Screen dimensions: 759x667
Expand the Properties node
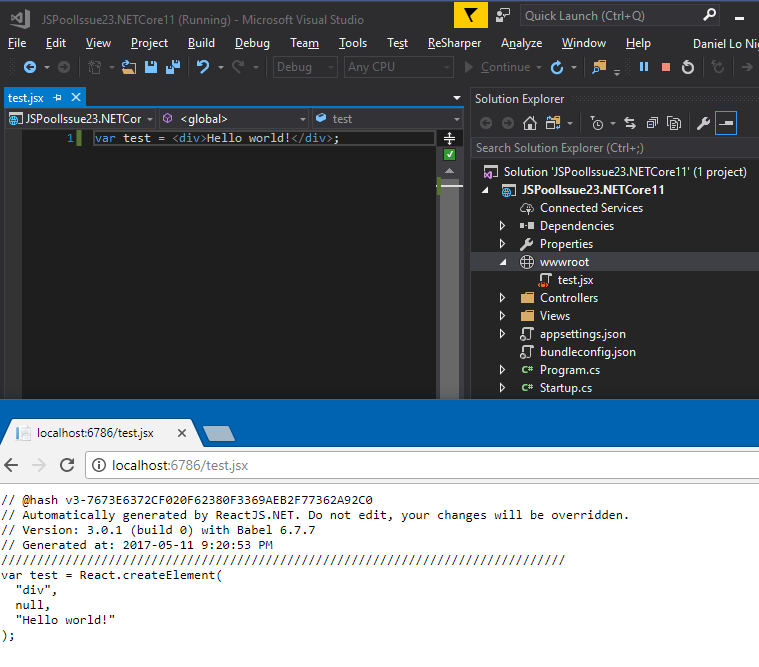tap(502, 243)
